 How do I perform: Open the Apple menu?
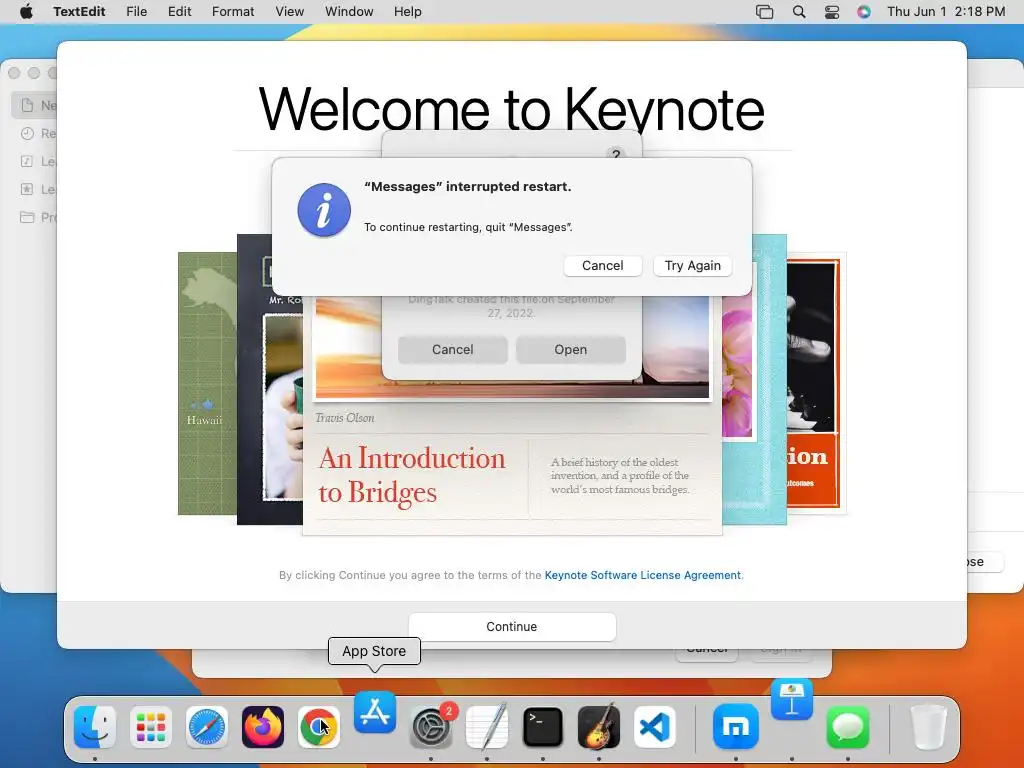point(26,12)
